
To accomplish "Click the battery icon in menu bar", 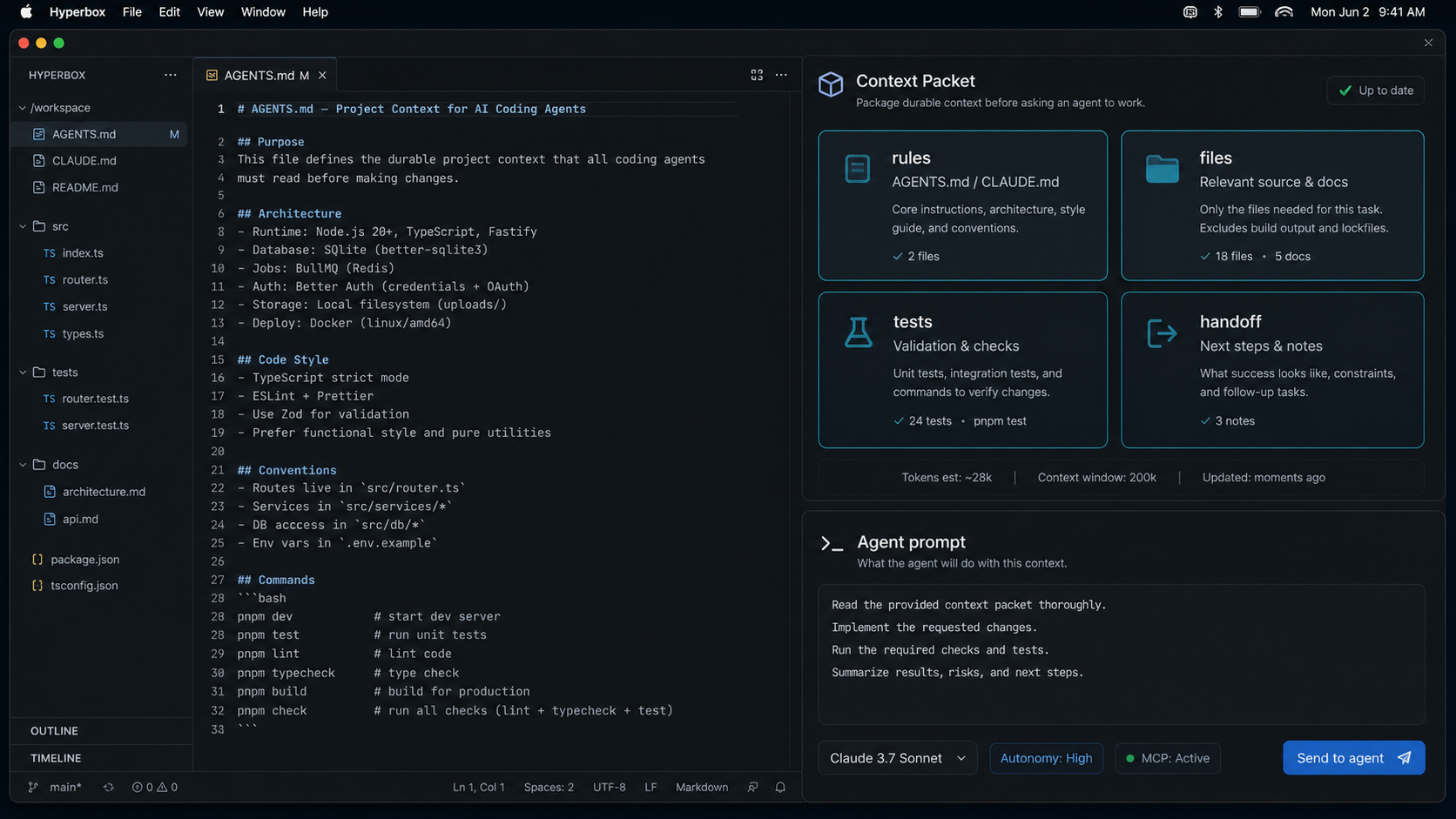I will pos(1250,12).
